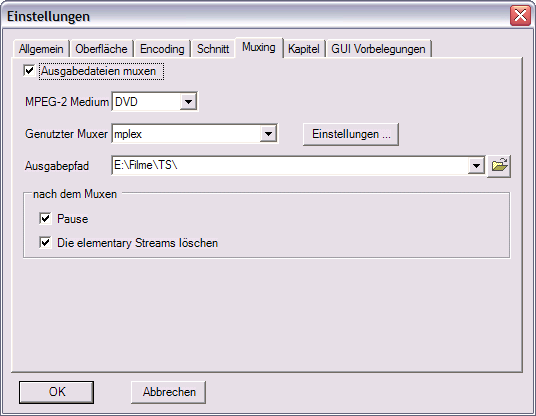Click the folder browse icon beside Ausgabepfad
Viewport: 536px width, 416px height.
499,166
